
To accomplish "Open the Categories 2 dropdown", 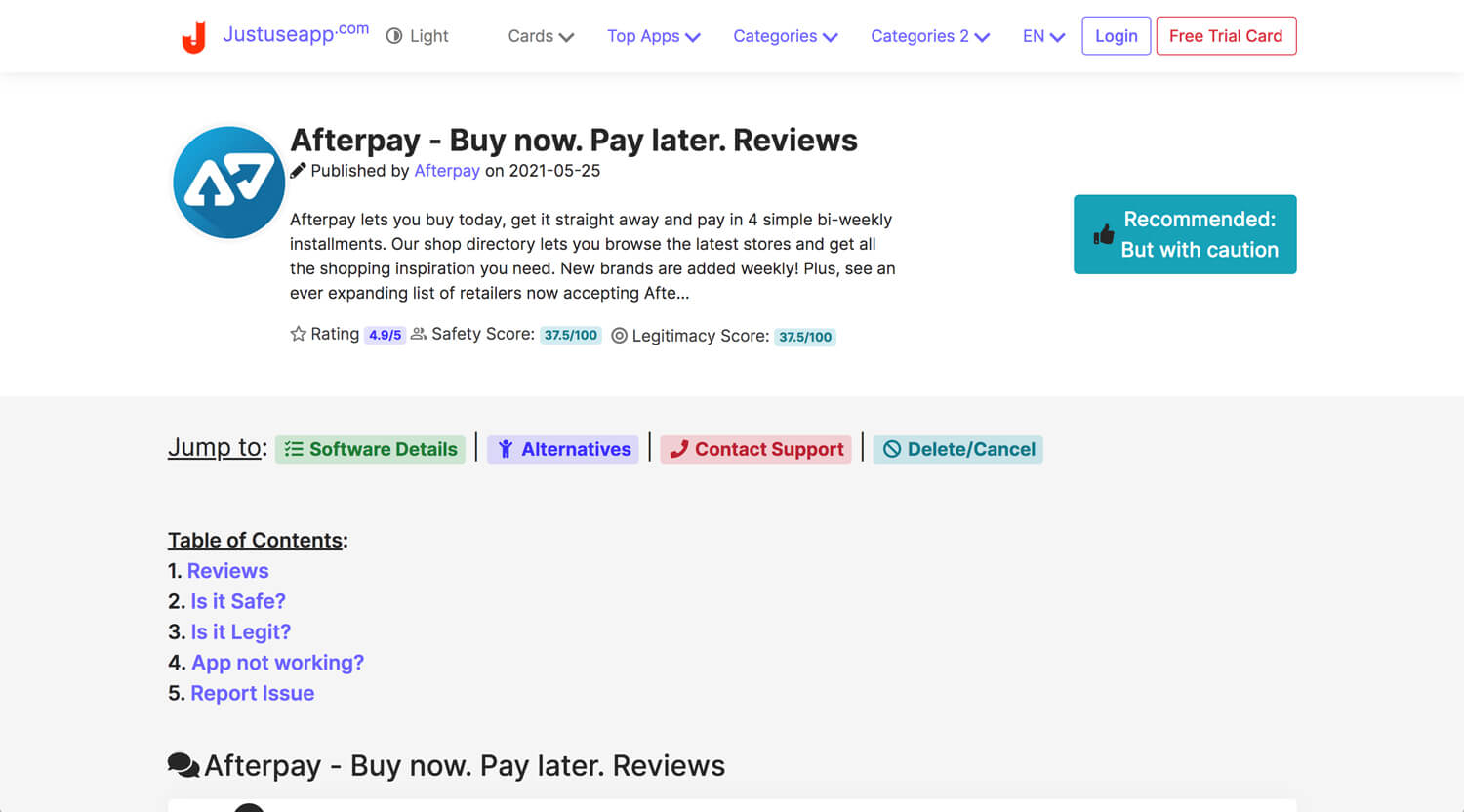I will click(930, 36).
